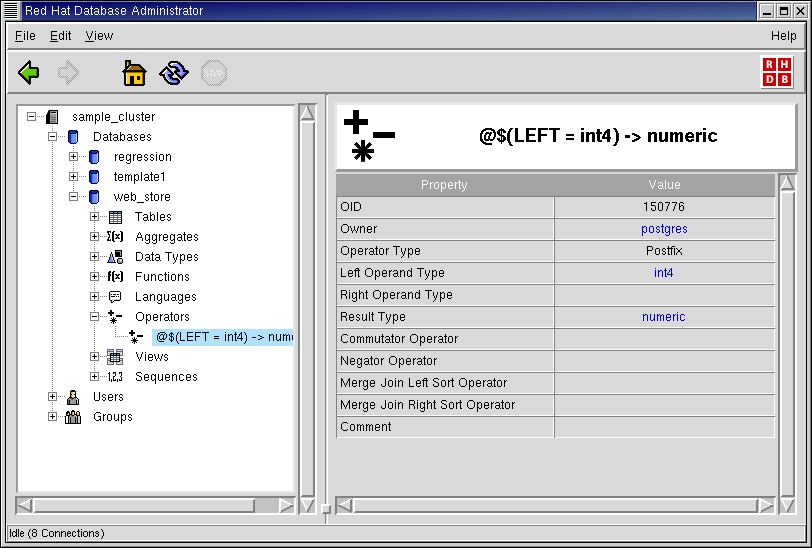Screen dimensions: 812x548
Task: Expand the Functions node
Action: click(x=94, y=277)
